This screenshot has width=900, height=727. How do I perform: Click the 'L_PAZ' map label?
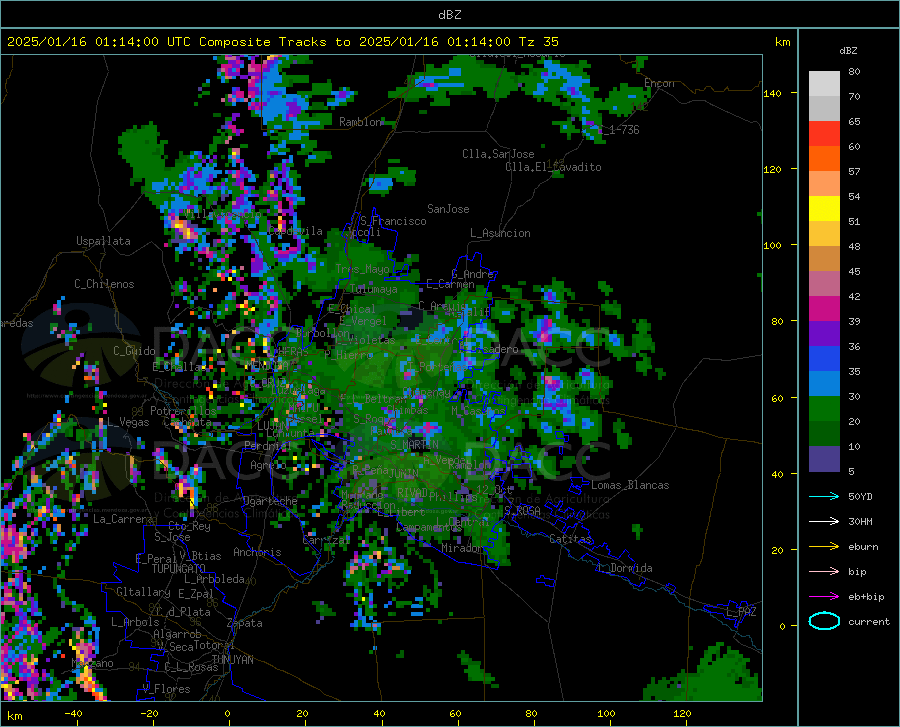[741, 612]
